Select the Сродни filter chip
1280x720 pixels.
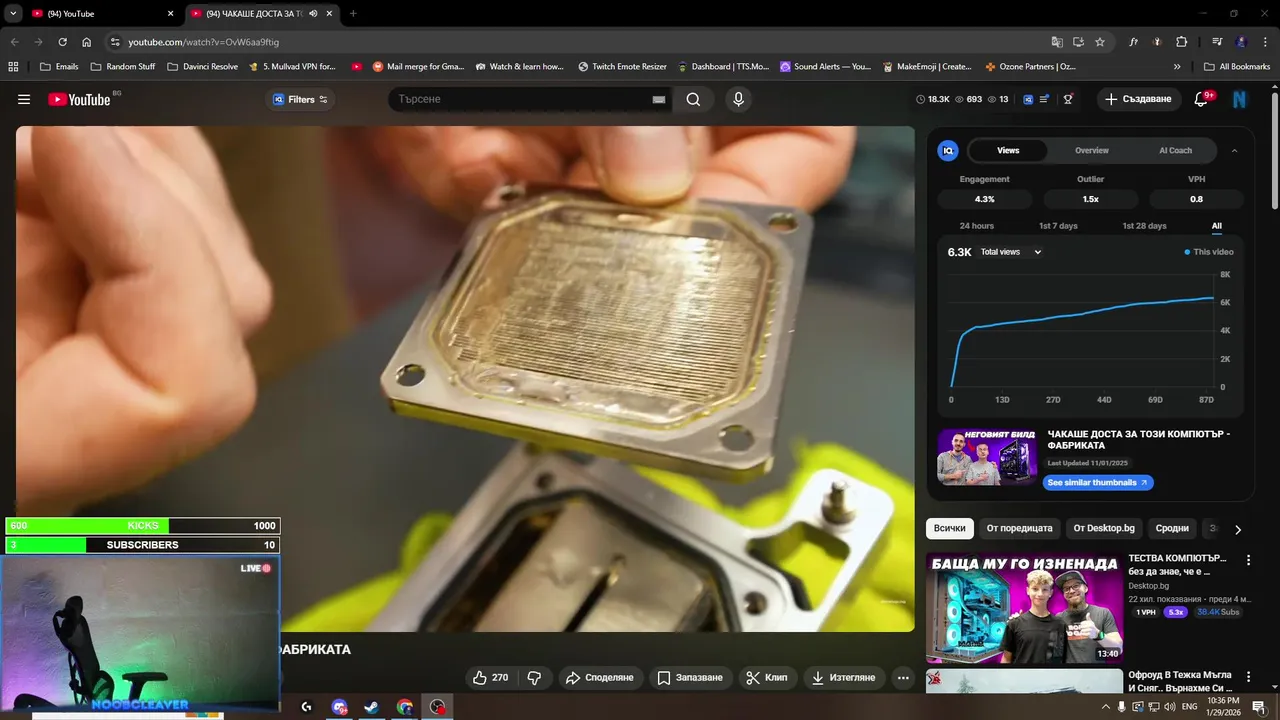1172,528
